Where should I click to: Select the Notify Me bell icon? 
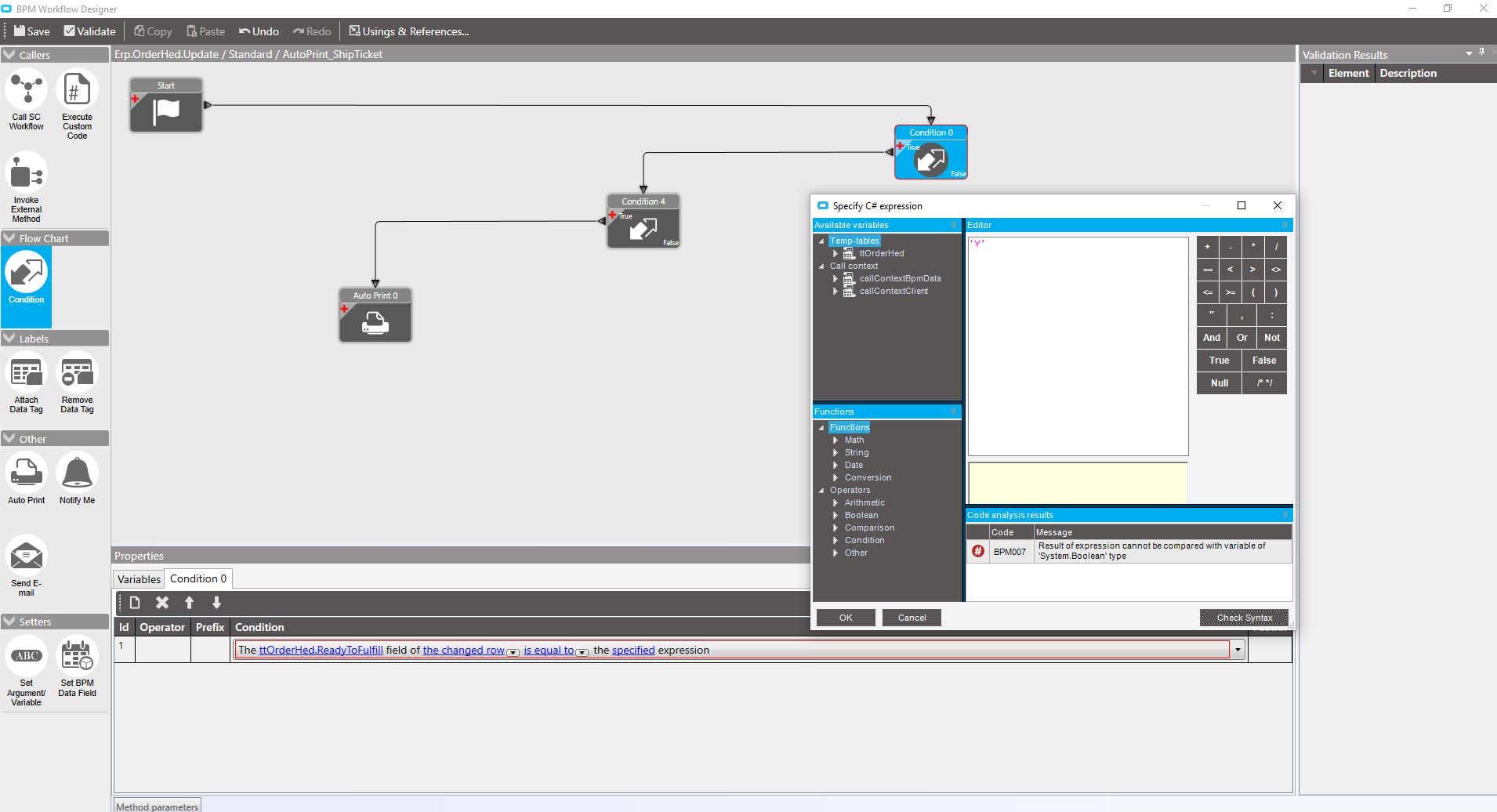coord(77,473)
